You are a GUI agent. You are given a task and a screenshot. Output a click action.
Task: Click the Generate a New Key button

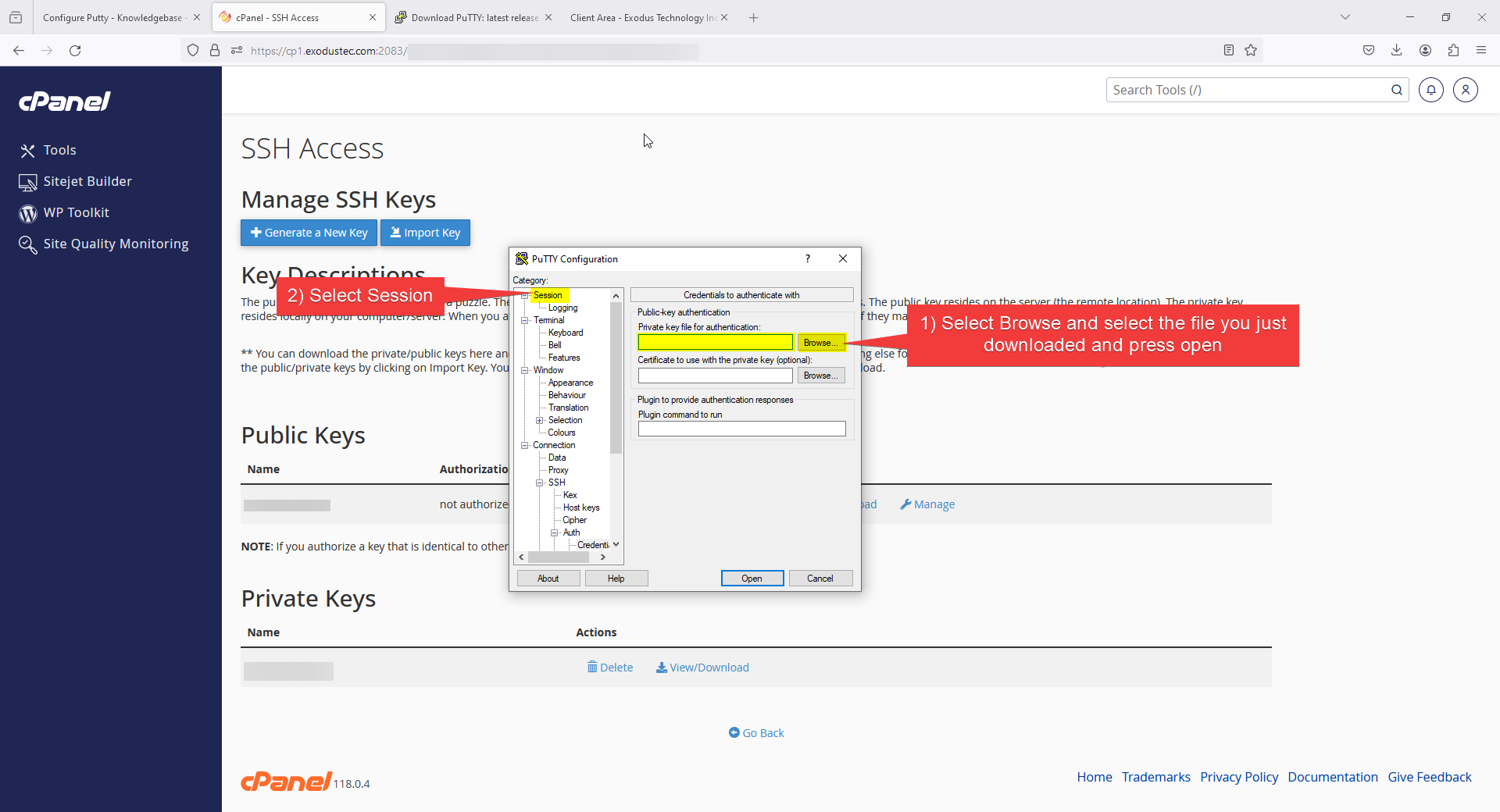pos(309,233)
